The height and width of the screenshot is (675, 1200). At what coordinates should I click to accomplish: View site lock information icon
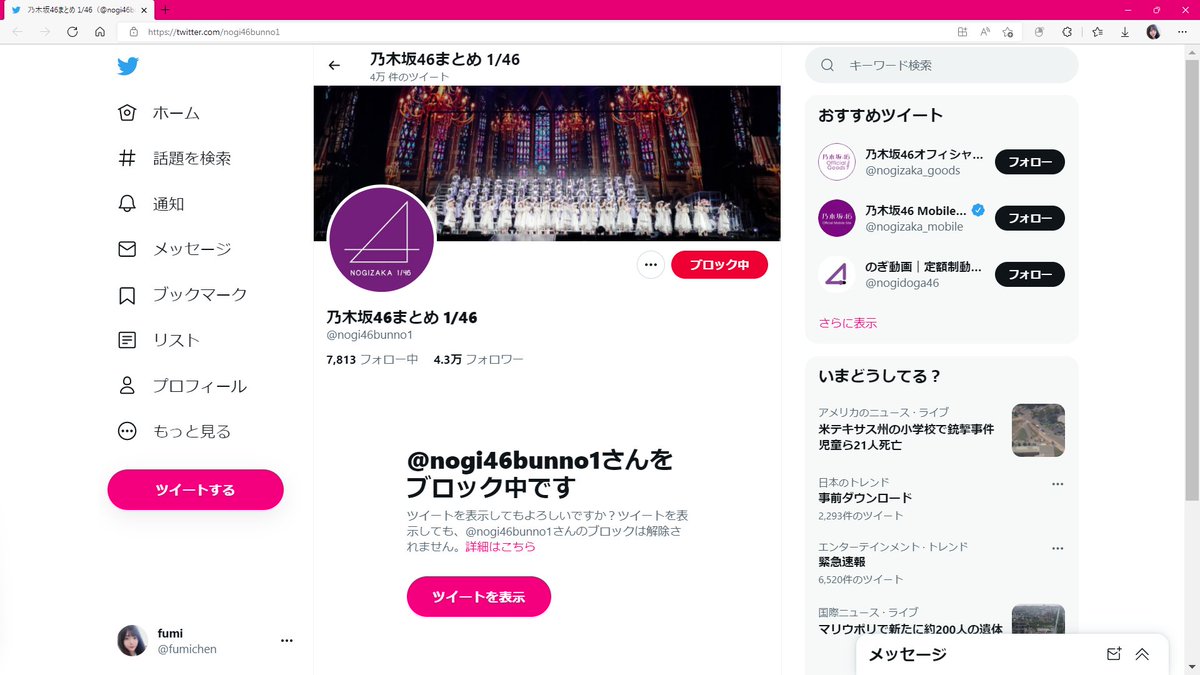click(133, 32)
